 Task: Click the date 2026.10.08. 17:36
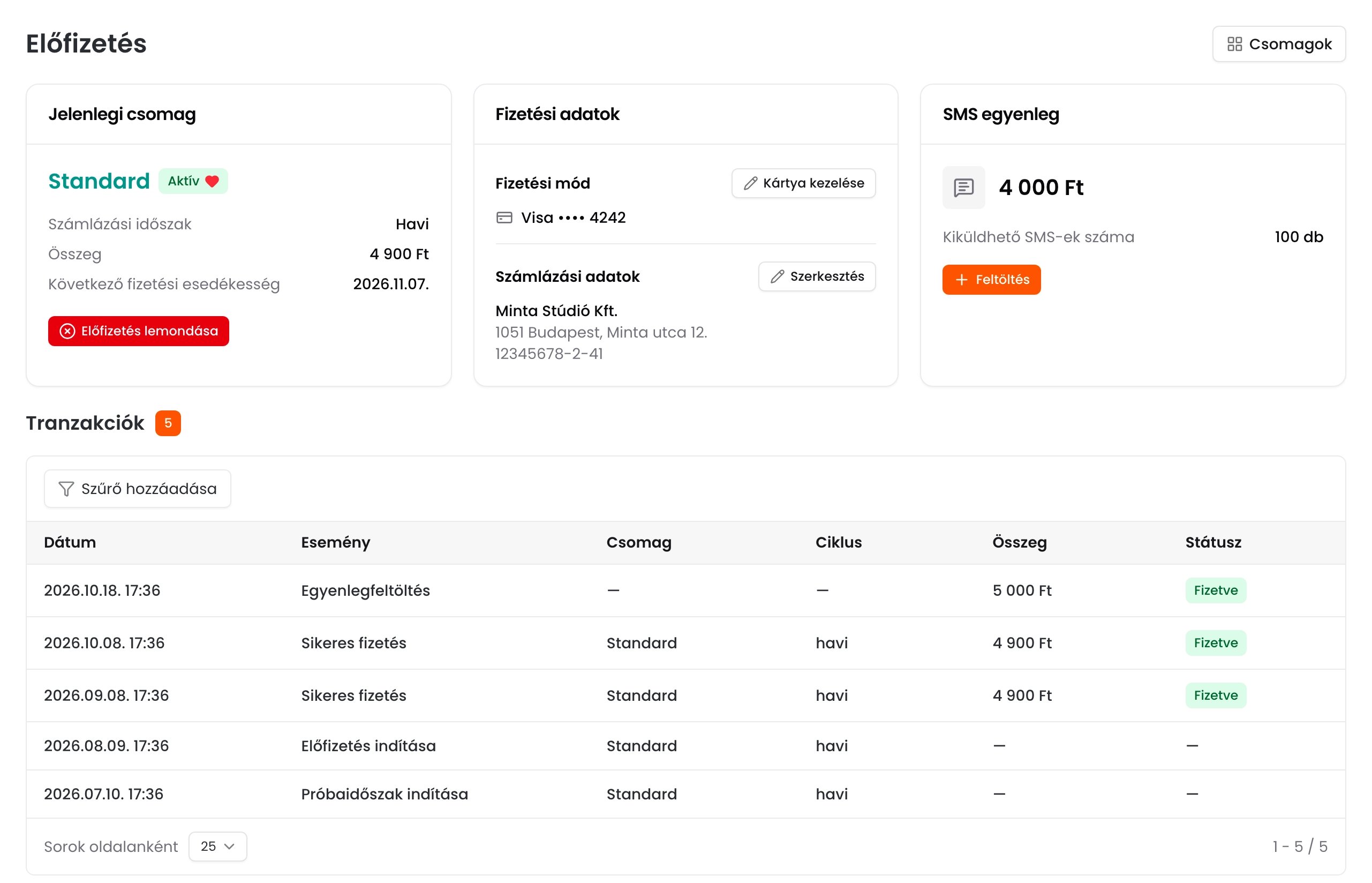click(104, 643)
